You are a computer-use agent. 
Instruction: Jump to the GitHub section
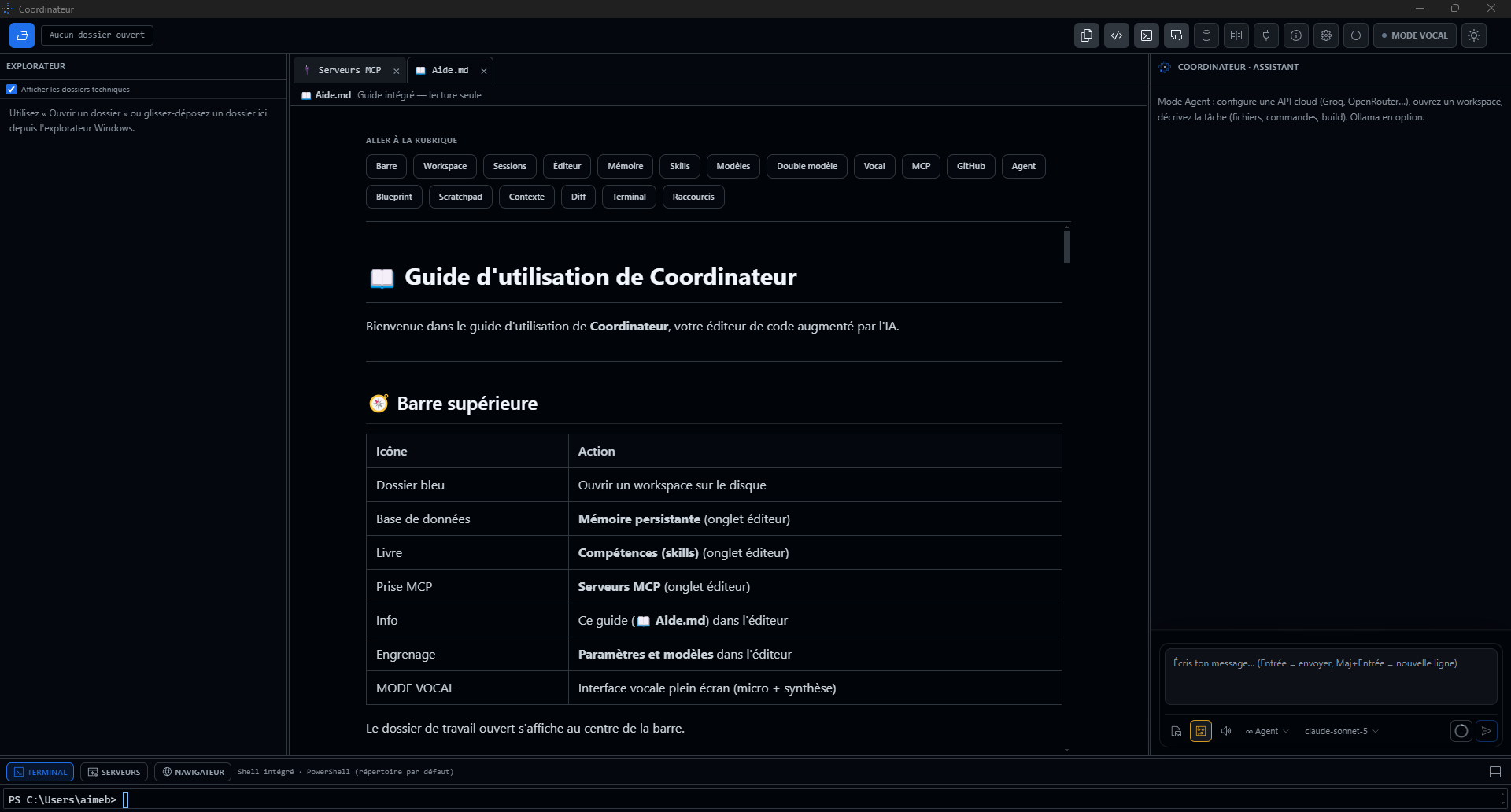click(x=971, y=166)
